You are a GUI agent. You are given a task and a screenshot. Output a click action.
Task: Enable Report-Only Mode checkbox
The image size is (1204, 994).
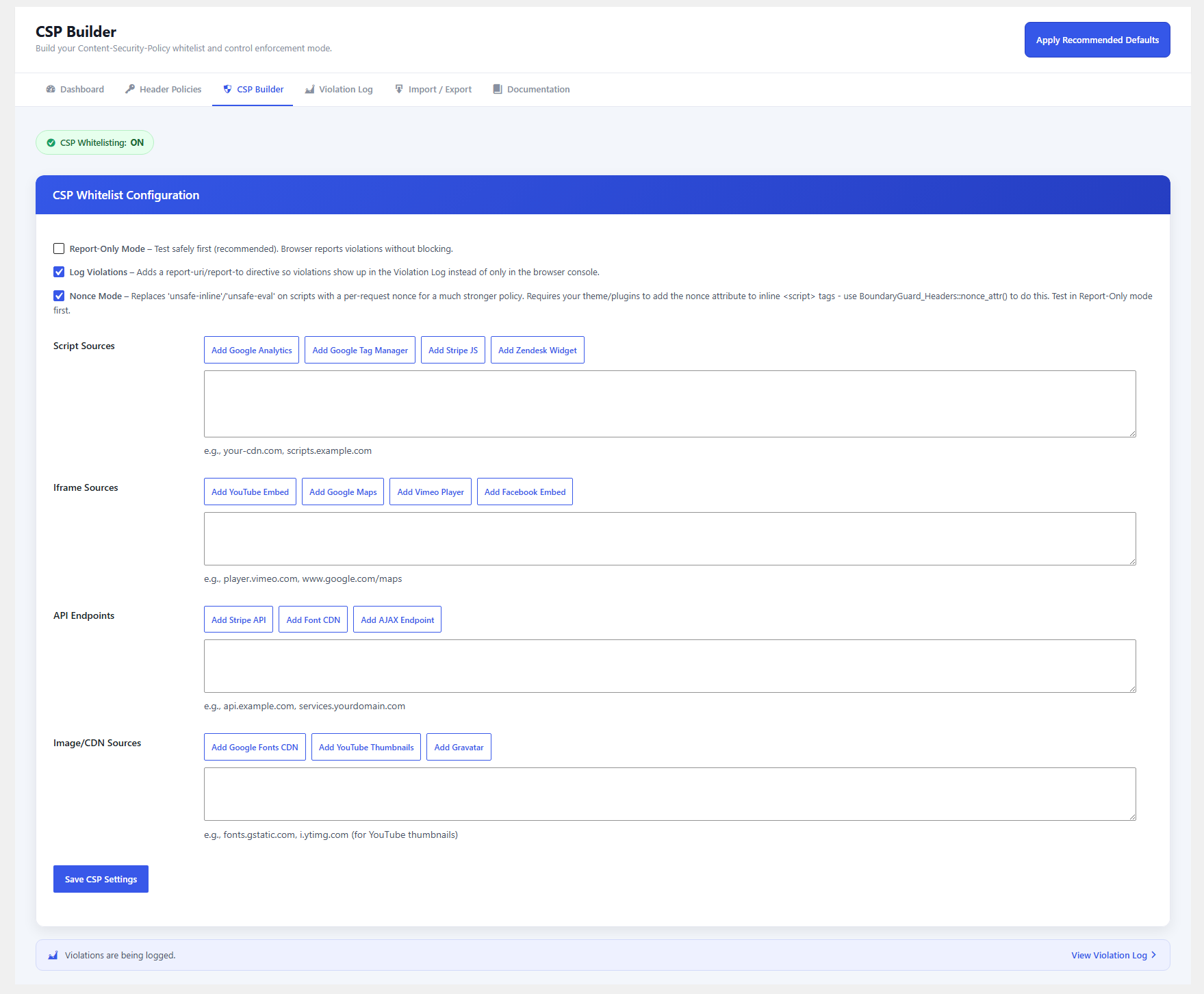coord(59,248)
